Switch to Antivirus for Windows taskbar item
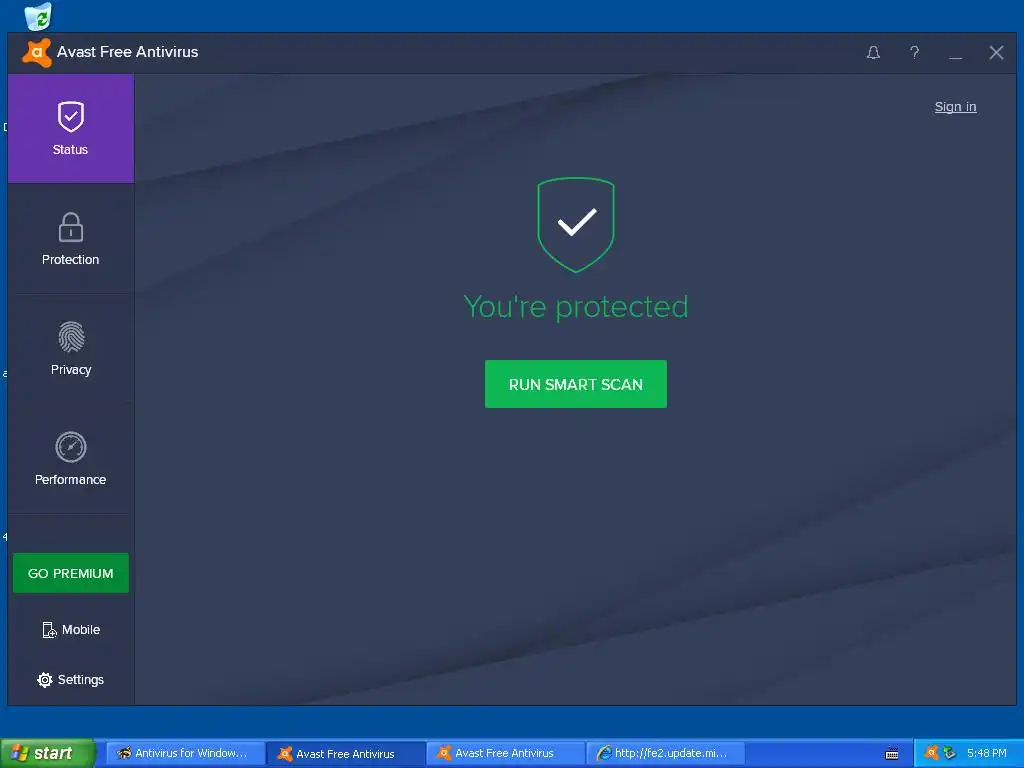The image size is (1024, 768). [185, 753]
